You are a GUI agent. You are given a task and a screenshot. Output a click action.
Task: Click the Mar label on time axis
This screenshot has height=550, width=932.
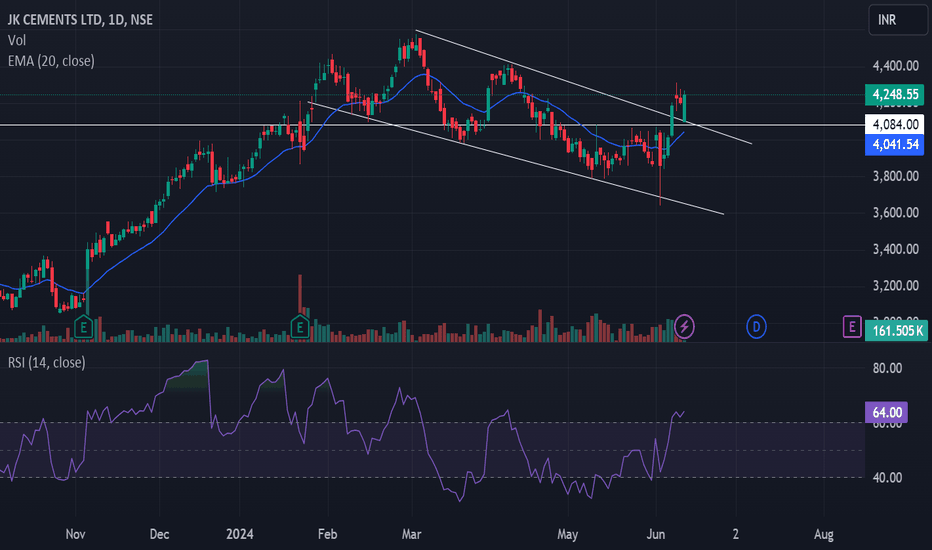coord(411,534)
